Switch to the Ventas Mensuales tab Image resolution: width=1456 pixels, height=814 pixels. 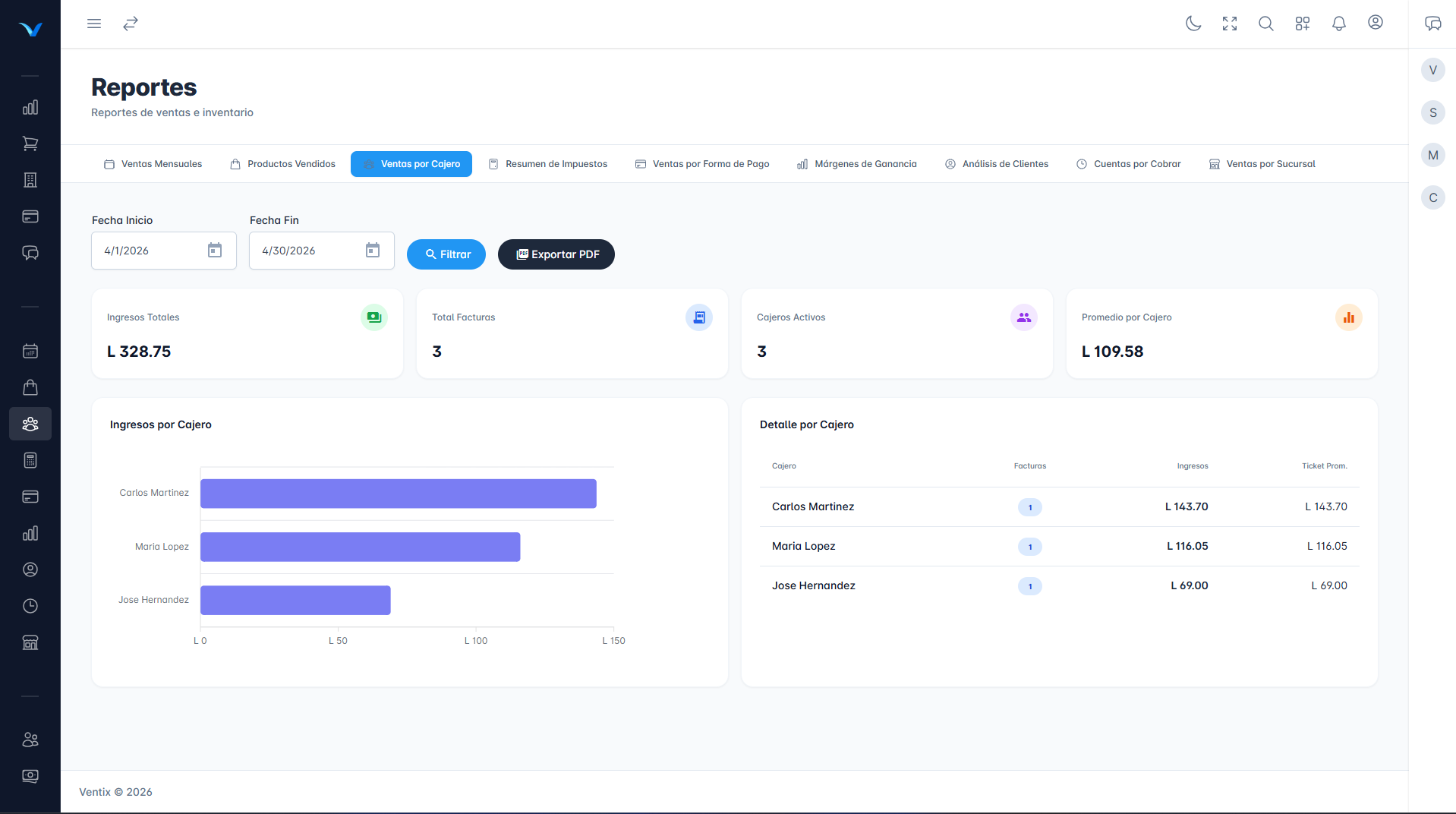152,163
